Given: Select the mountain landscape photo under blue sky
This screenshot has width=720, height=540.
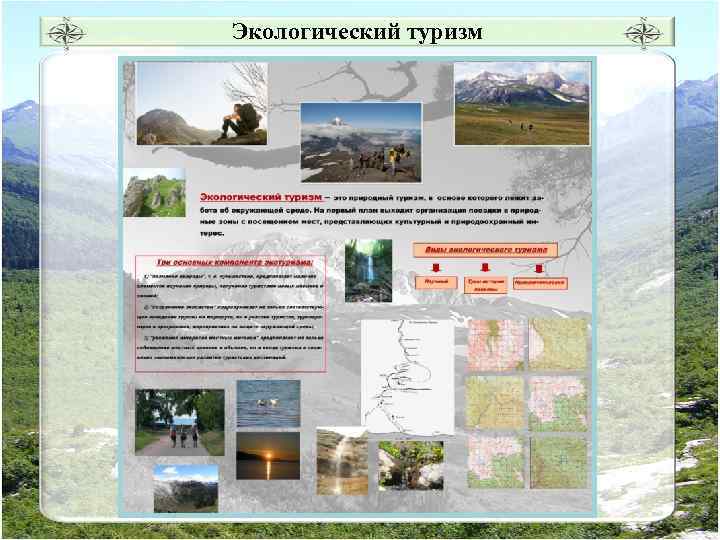Looking at the screenshot, I should click(x=186, y=489).
